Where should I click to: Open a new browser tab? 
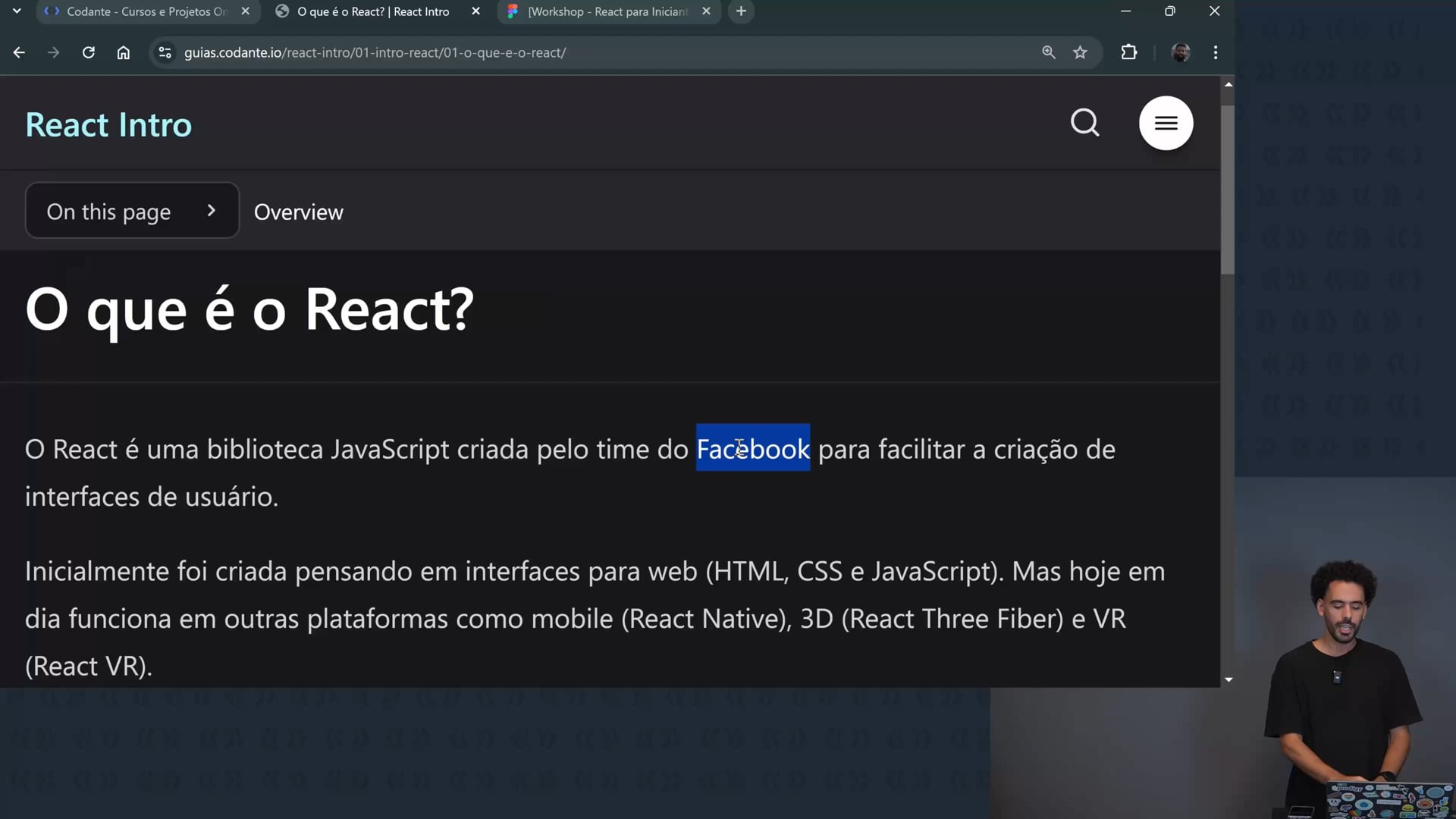[x=741, y=11]
